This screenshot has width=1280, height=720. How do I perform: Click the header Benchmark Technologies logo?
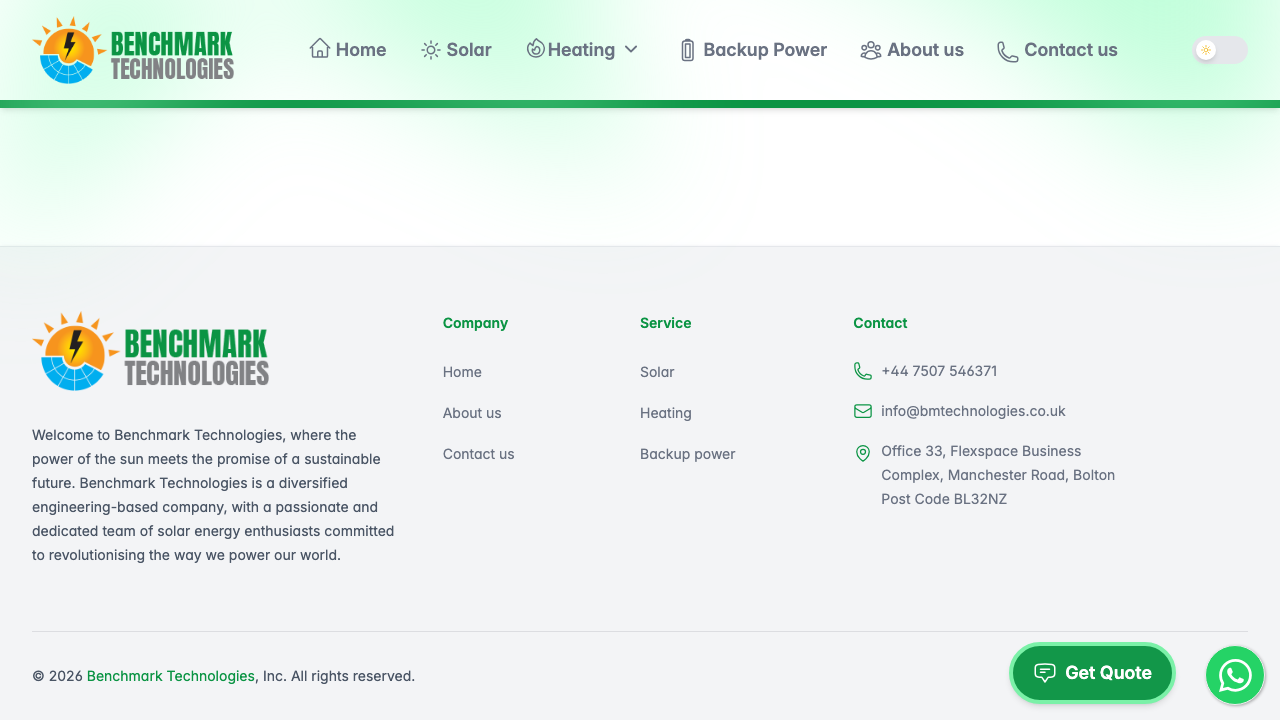tap(133, 49)
